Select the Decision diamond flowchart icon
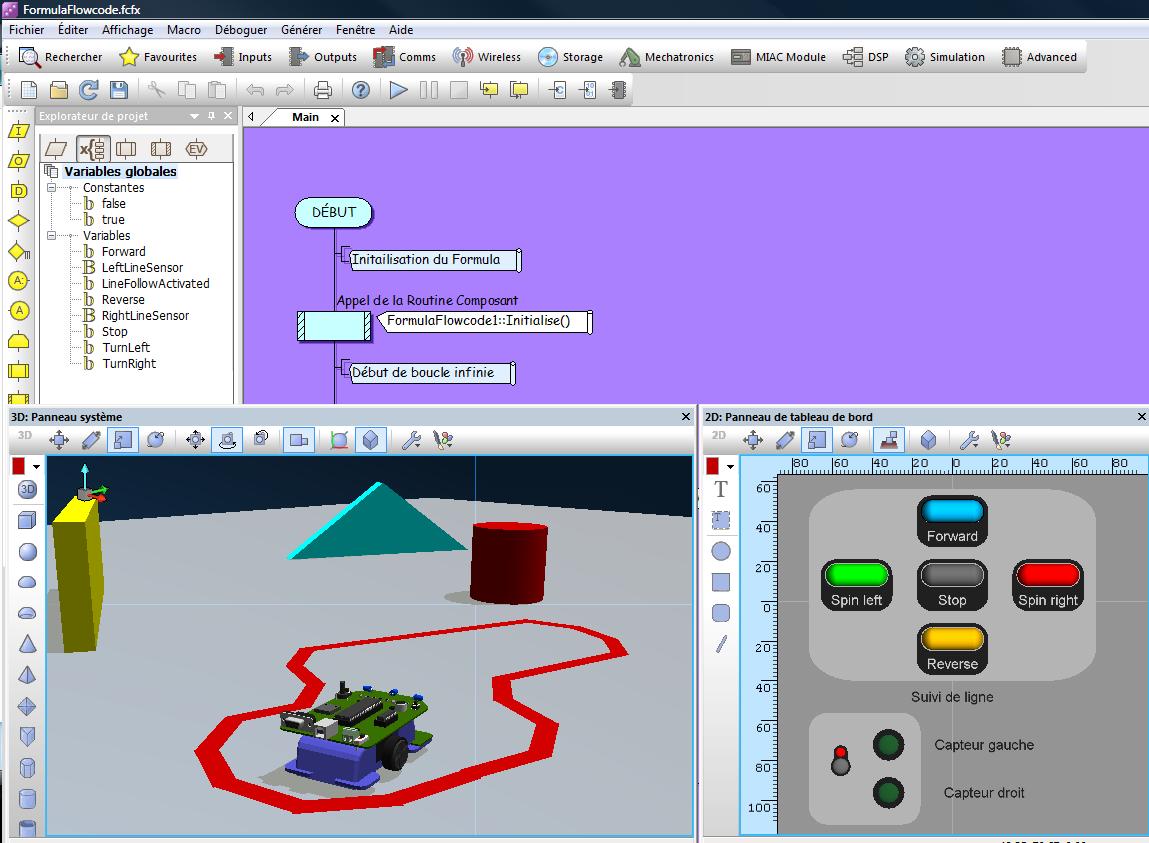This screenshot has height=843, width=1149. (18, 221)
